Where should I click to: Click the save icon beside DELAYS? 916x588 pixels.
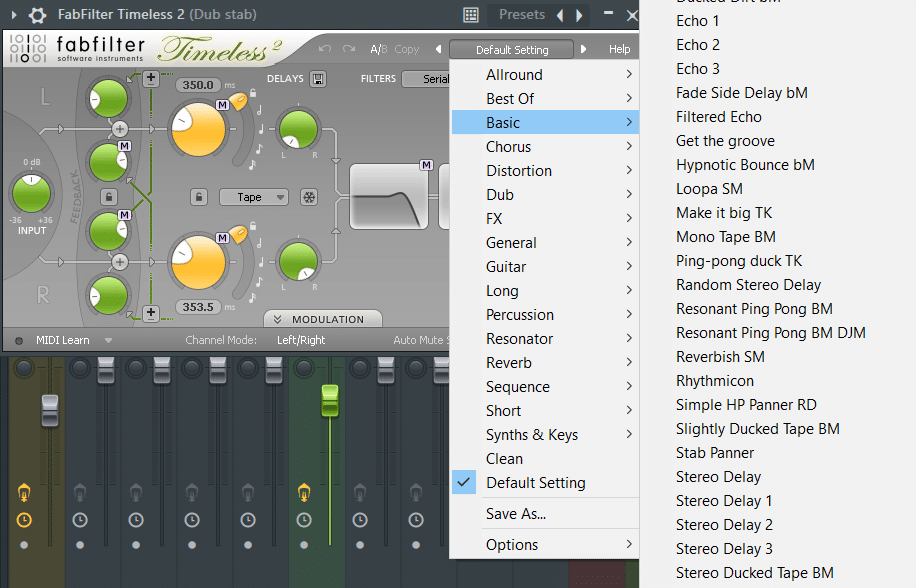click(x=318, y=79)
